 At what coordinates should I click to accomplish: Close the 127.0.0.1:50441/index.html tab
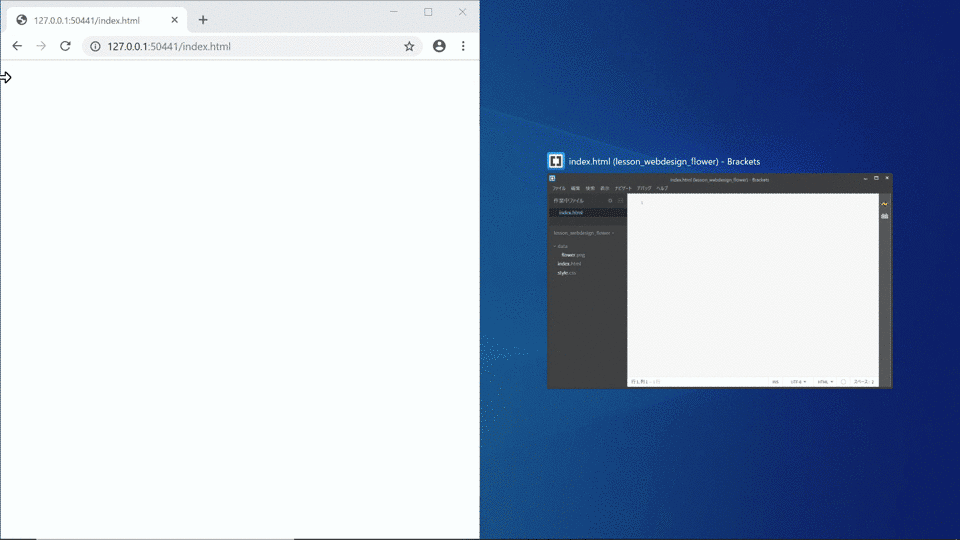point(174,20)
